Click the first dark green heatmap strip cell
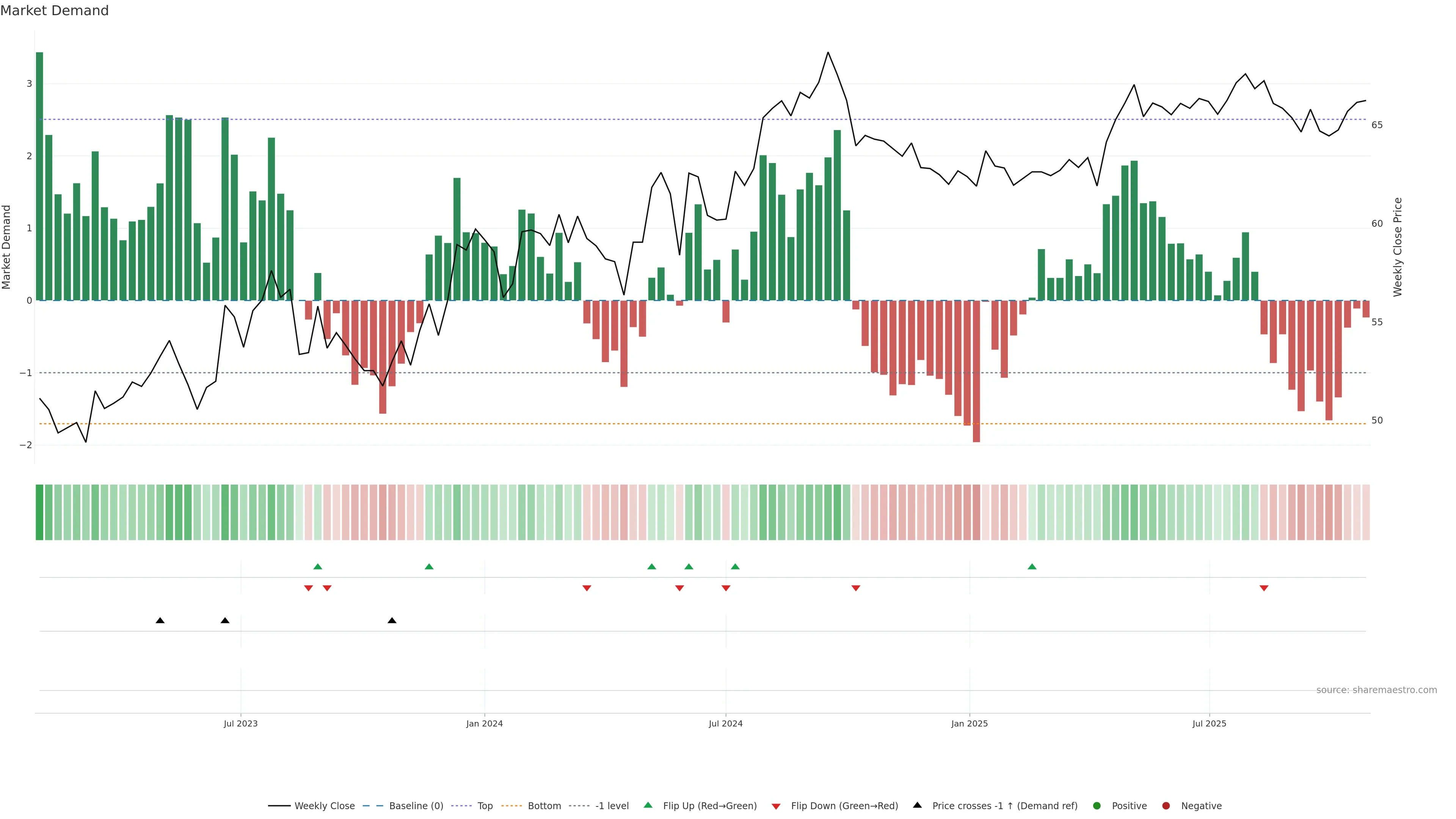Viewport: 1456px width, 819px height. coord(39,512)
